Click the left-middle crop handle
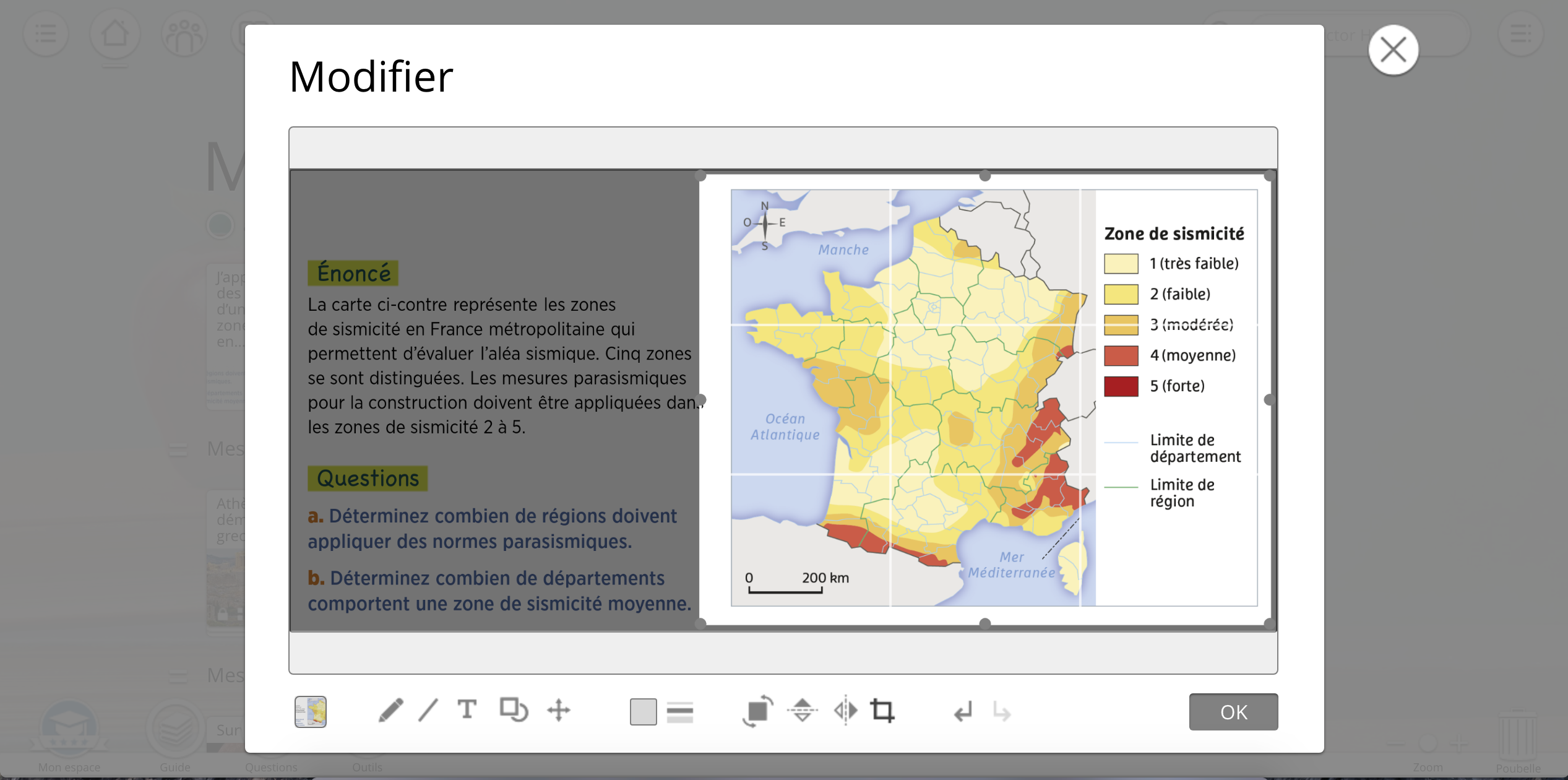 701,400
